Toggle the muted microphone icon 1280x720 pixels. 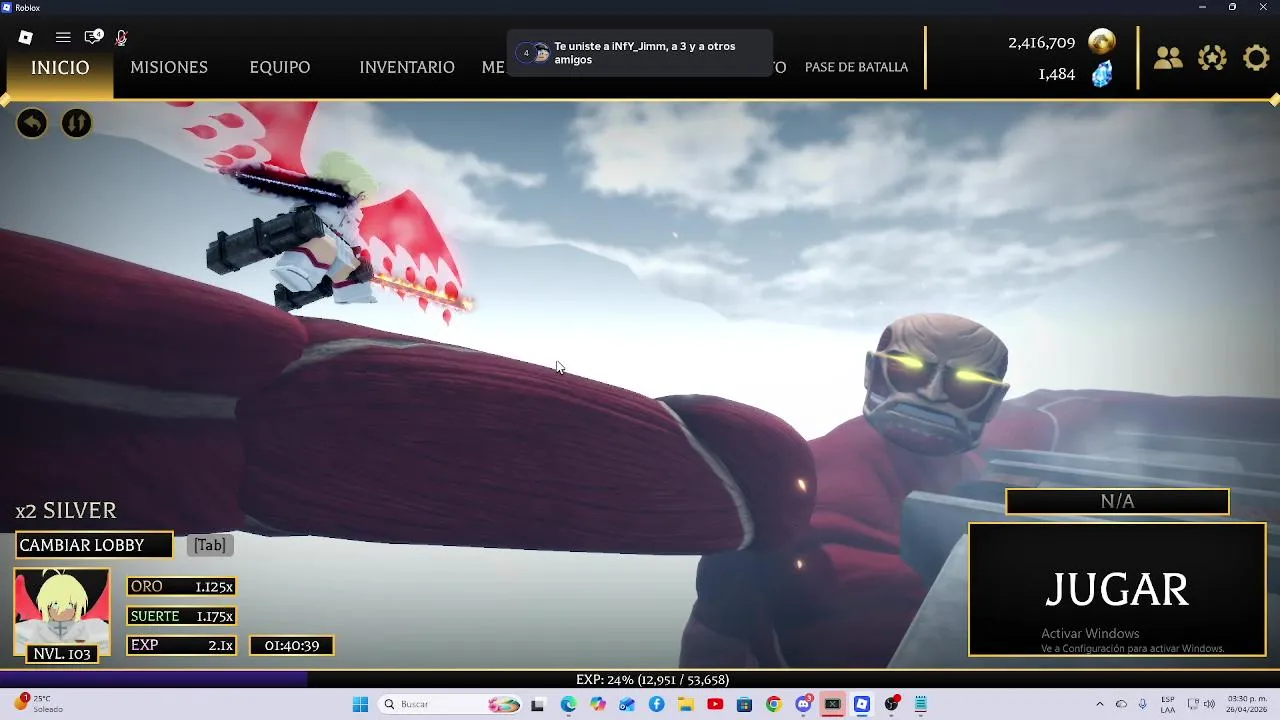(121, 37)
